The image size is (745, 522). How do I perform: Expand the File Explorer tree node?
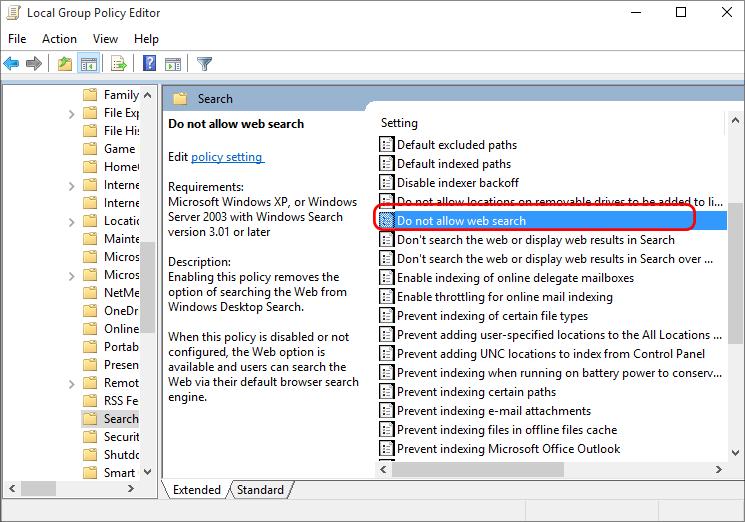click(72, 114)
